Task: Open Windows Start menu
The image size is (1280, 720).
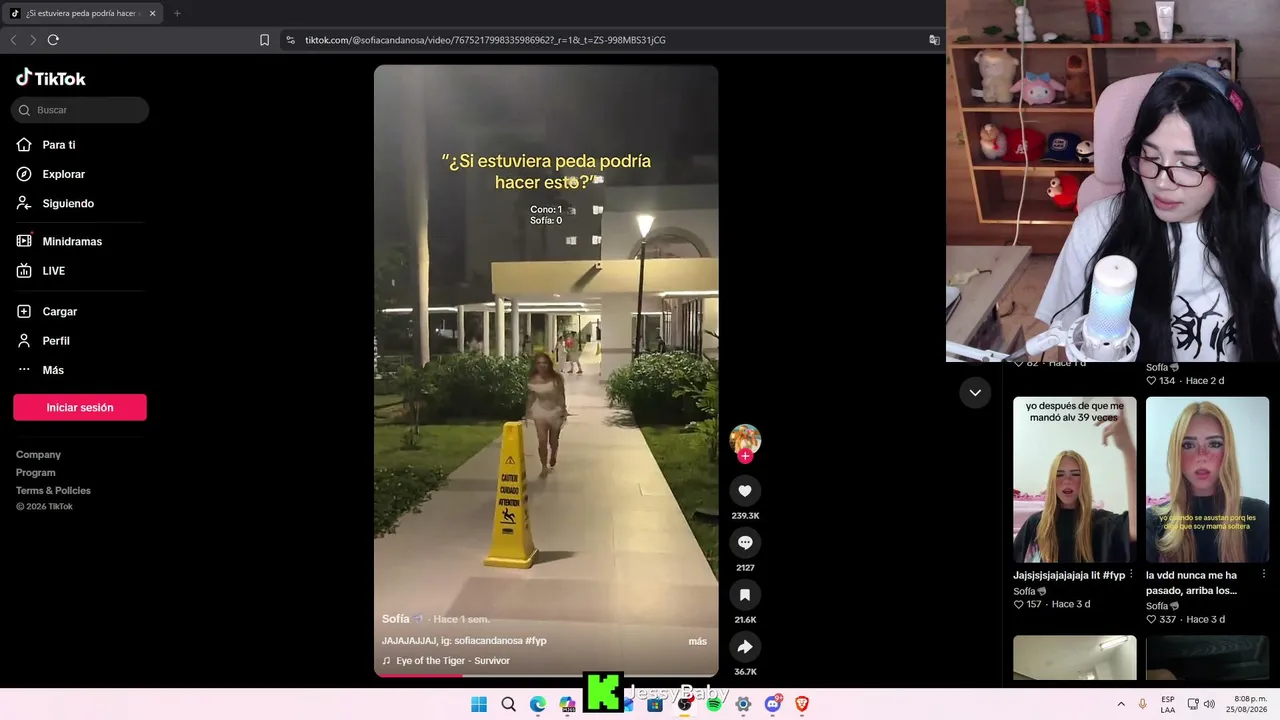Action: point(479,704)
